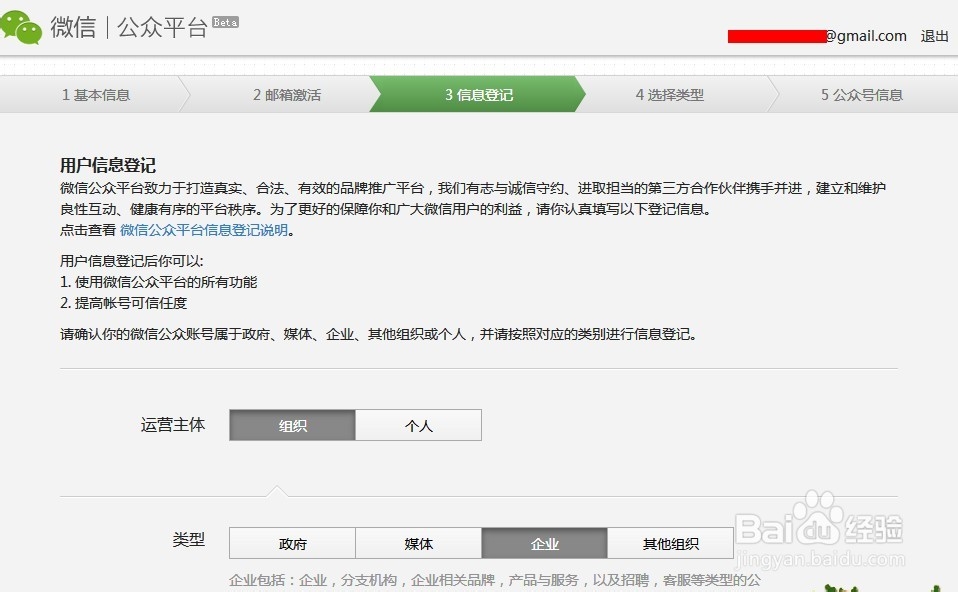Click the 请确认你的微信公众账号 instruction sentence
The height and width of the screenshot is (592, 958).
pos(379,334)
